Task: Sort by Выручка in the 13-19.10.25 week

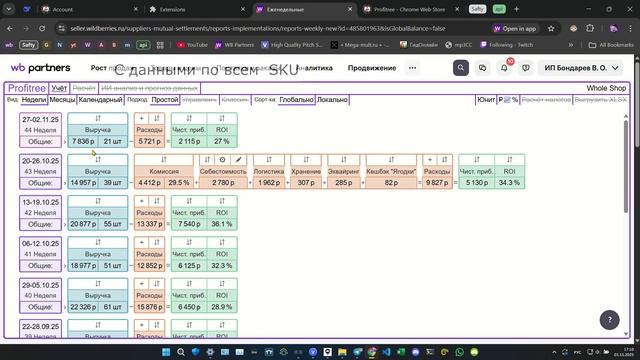Action: tap(98, 201)
